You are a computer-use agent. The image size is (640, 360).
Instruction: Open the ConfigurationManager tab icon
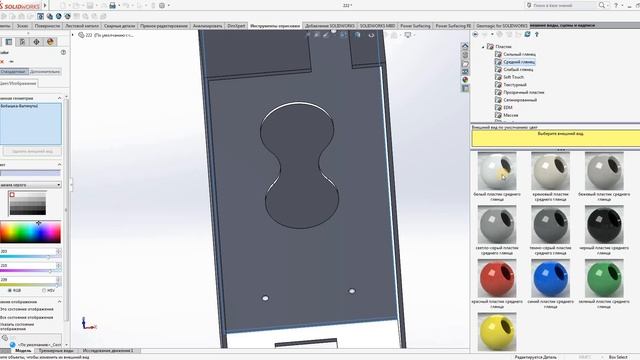pos(22,42)
